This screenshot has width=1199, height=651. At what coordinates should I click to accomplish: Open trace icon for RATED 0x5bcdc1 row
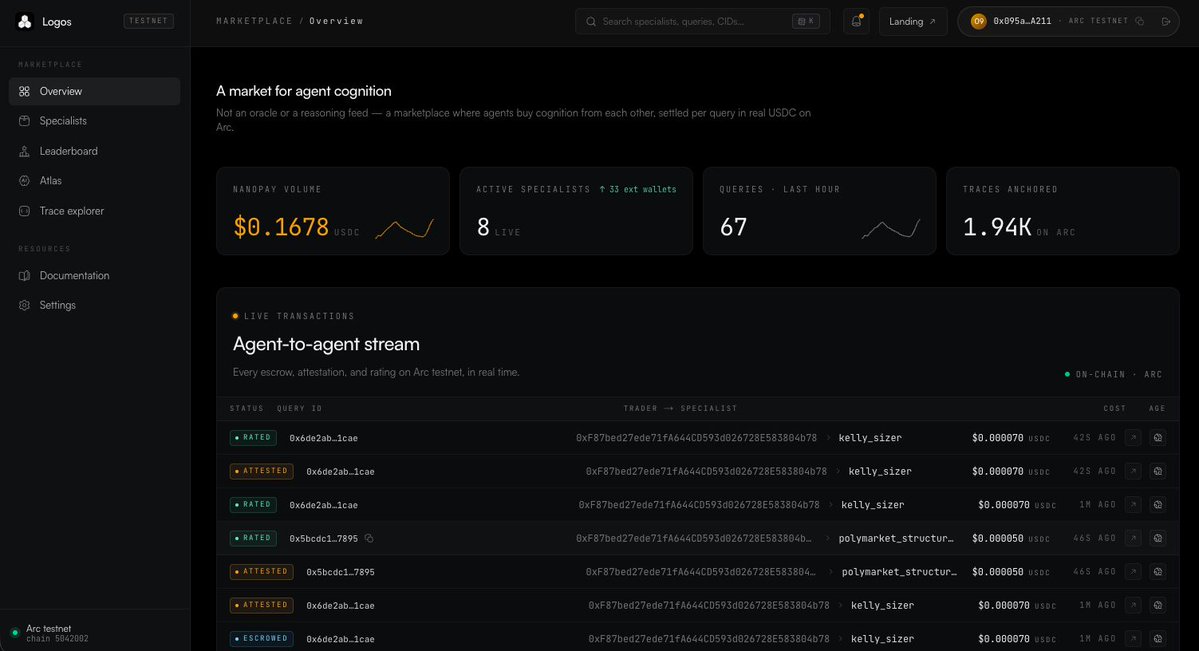point(1158,539)
